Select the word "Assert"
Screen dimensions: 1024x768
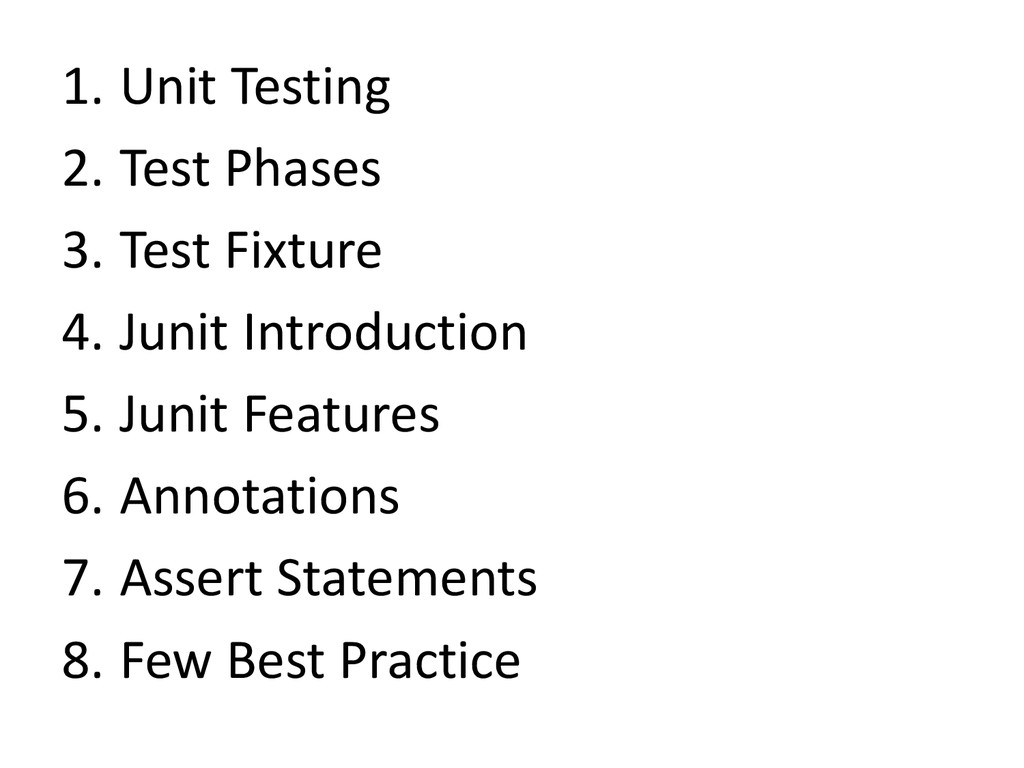(191, 578)
